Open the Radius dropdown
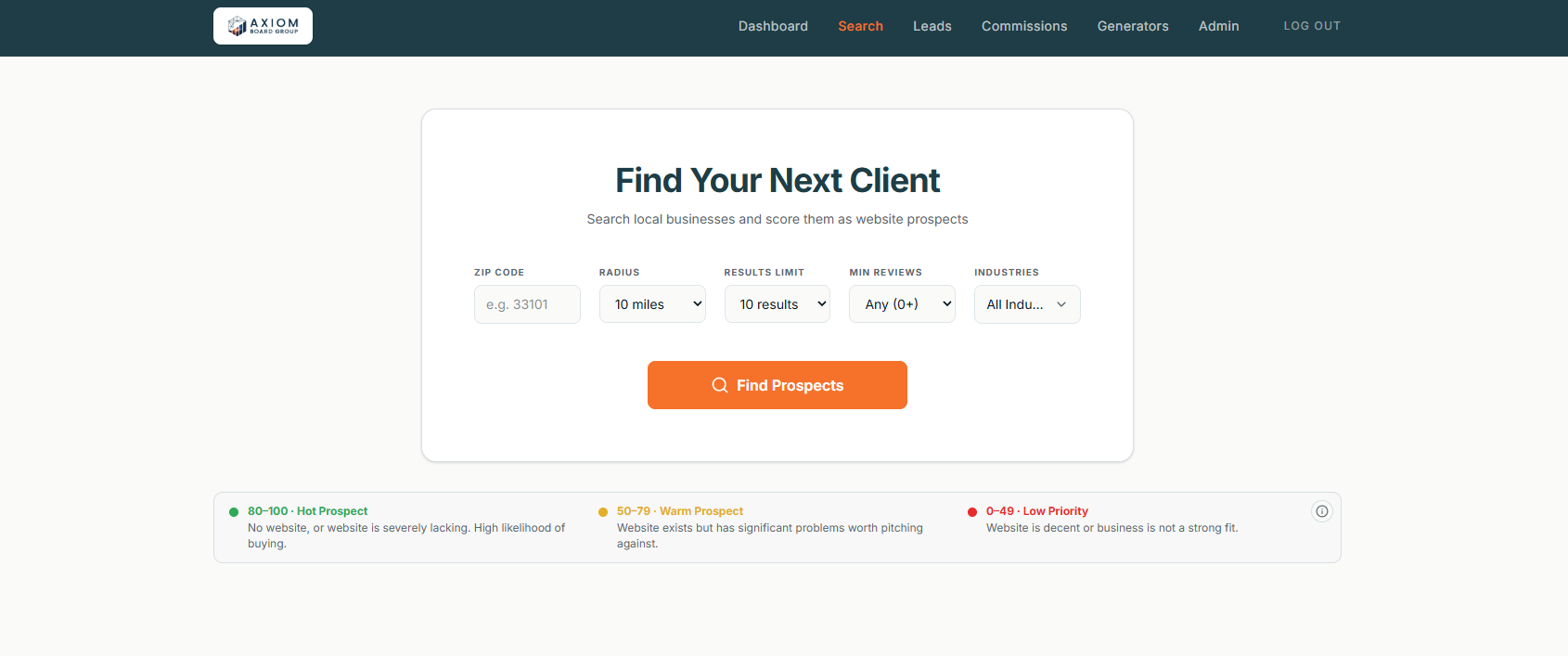Viewport: 1568px width, 656px height. 652,304
